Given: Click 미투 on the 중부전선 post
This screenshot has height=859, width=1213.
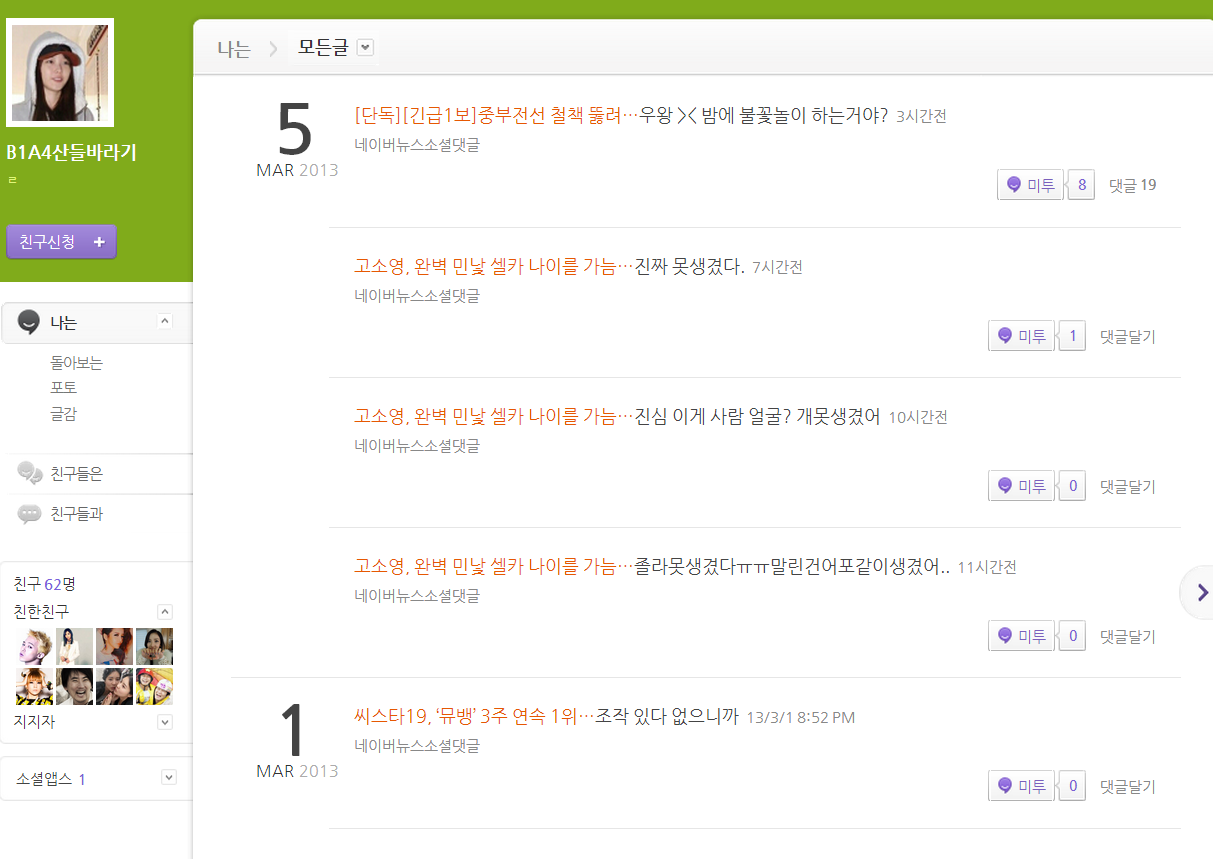Looking at the screenshot, I should tap(1030, 185).
